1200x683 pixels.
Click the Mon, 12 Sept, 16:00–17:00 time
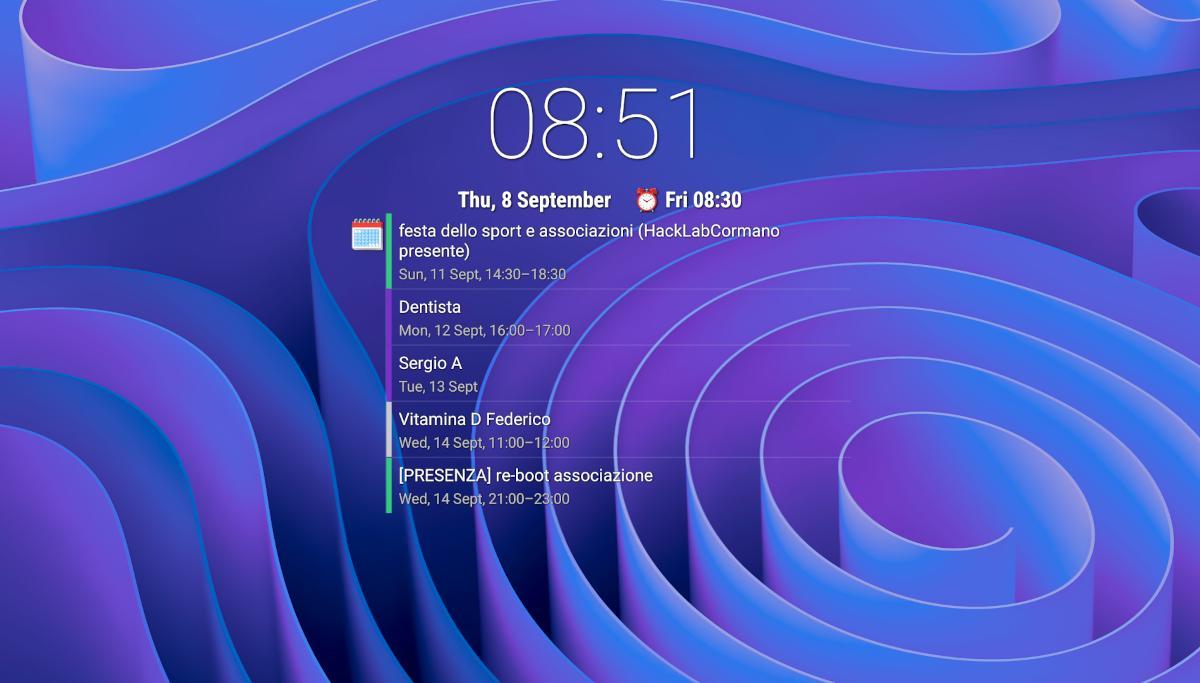click(x=484, y=330)
